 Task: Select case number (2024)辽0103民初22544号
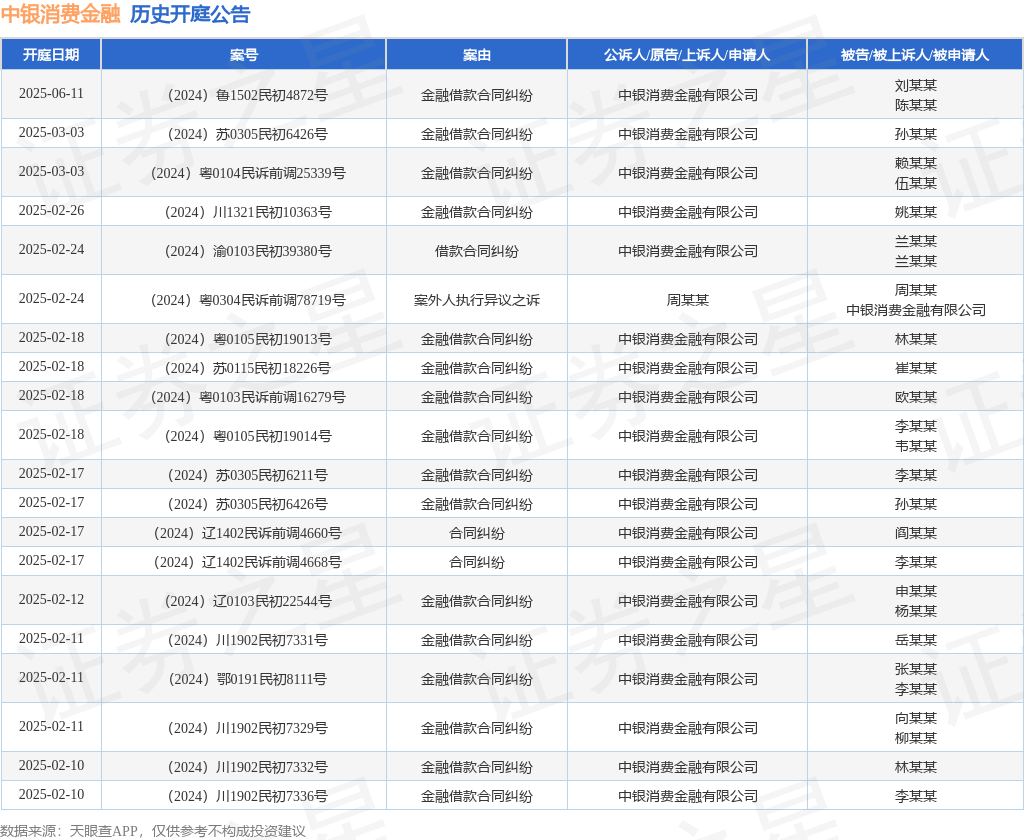coord(244,602)
